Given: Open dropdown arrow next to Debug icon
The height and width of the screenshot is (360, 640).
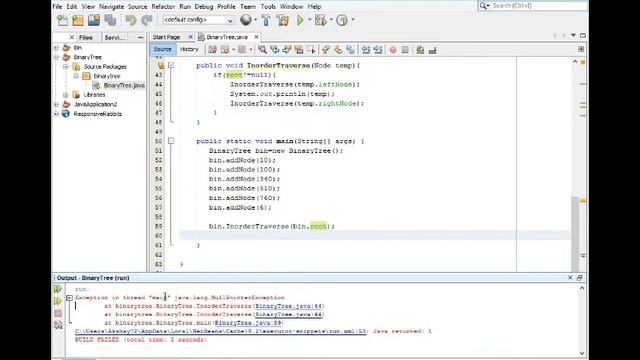Looking at the screenshot, I should coord(331,20).
